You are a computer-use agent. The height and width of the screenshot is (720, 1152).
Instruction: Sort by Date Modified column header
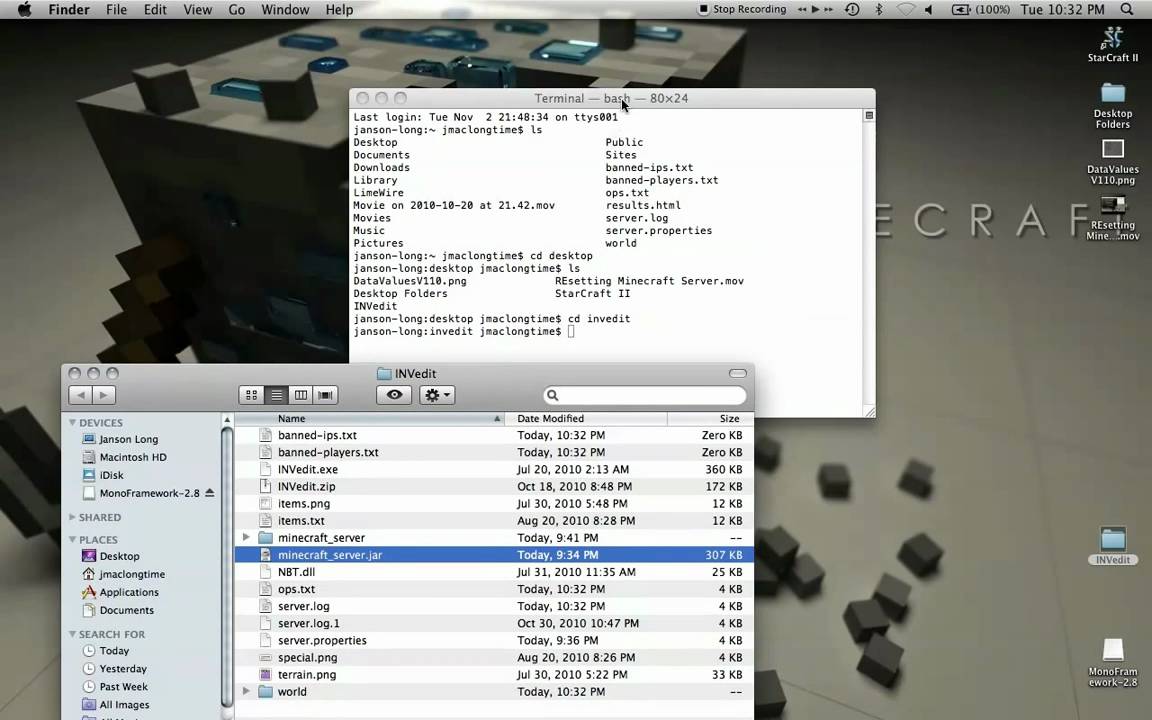coord(586,419)
